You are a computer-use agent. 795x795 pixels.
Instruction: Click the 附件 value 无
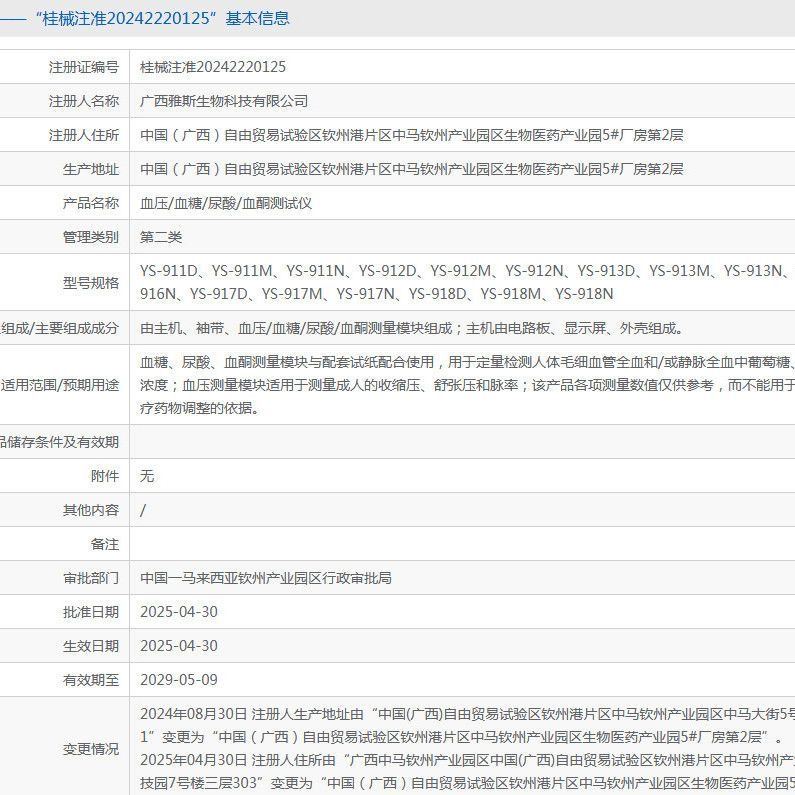(x=147, y=476)
